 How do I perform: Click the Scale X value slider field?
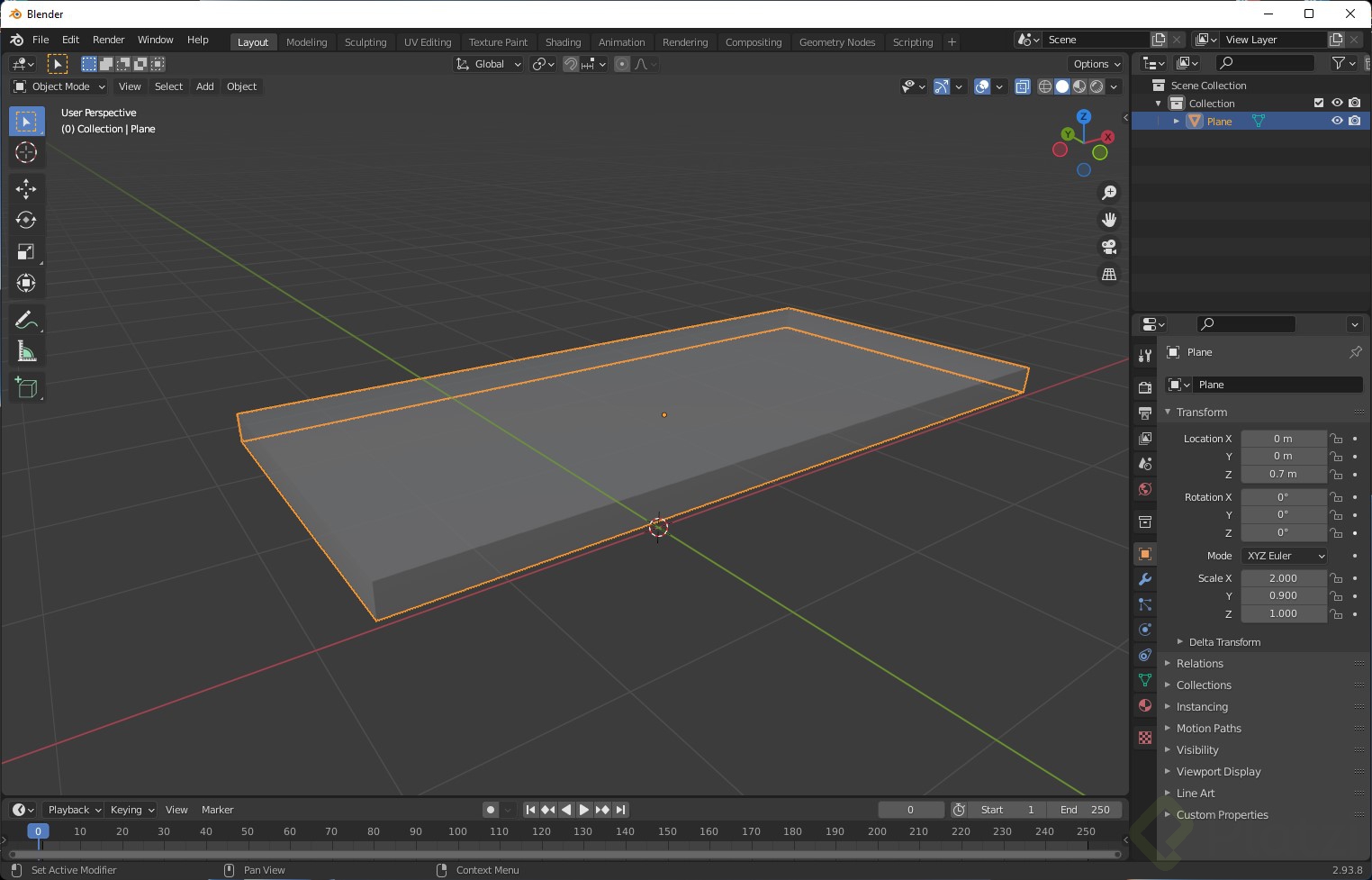pos(1283,578)
